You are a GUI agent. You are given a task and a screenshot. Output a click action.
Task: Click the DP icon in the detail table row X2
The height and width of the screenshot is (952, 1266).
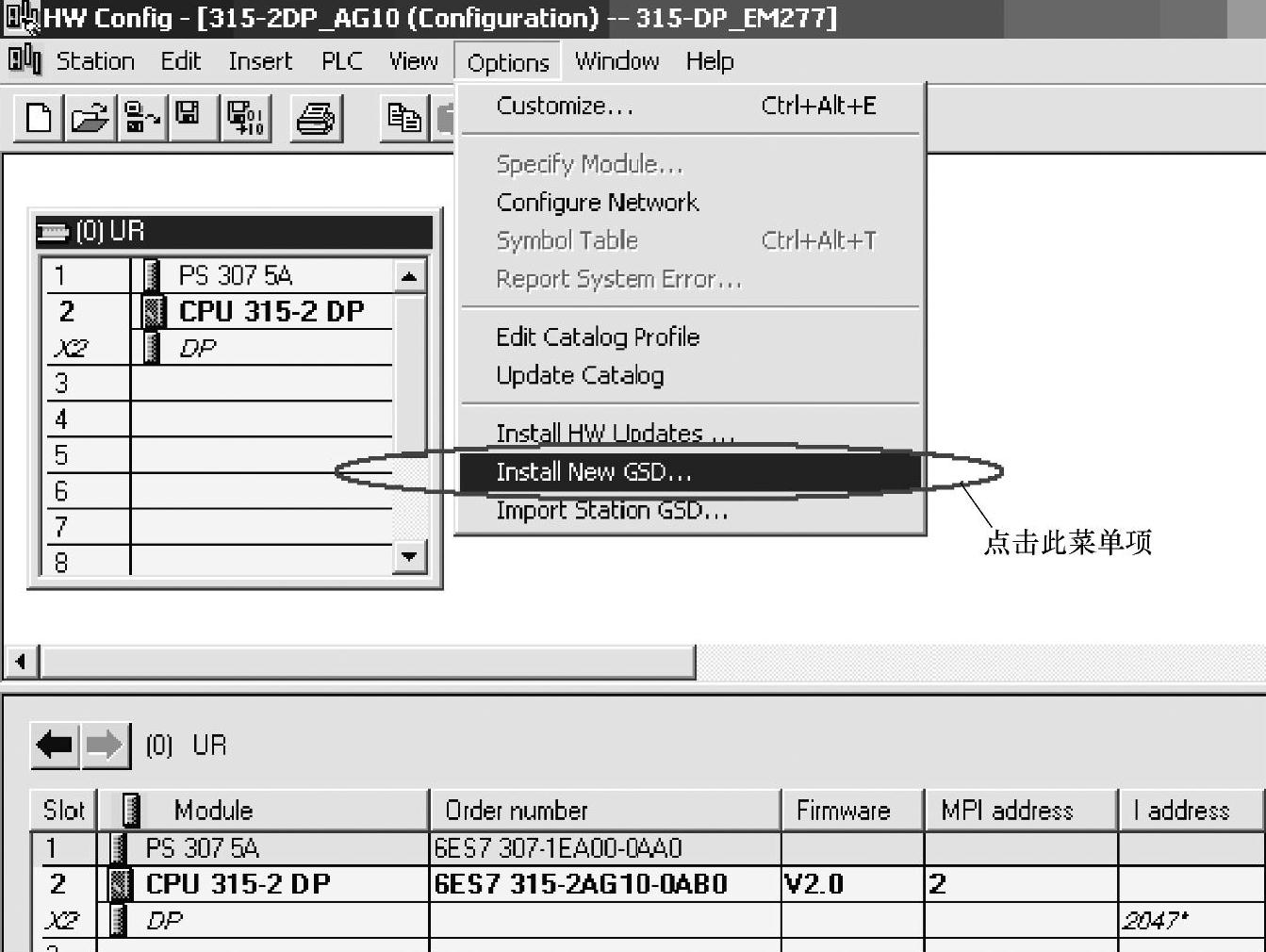coord(119,920)
